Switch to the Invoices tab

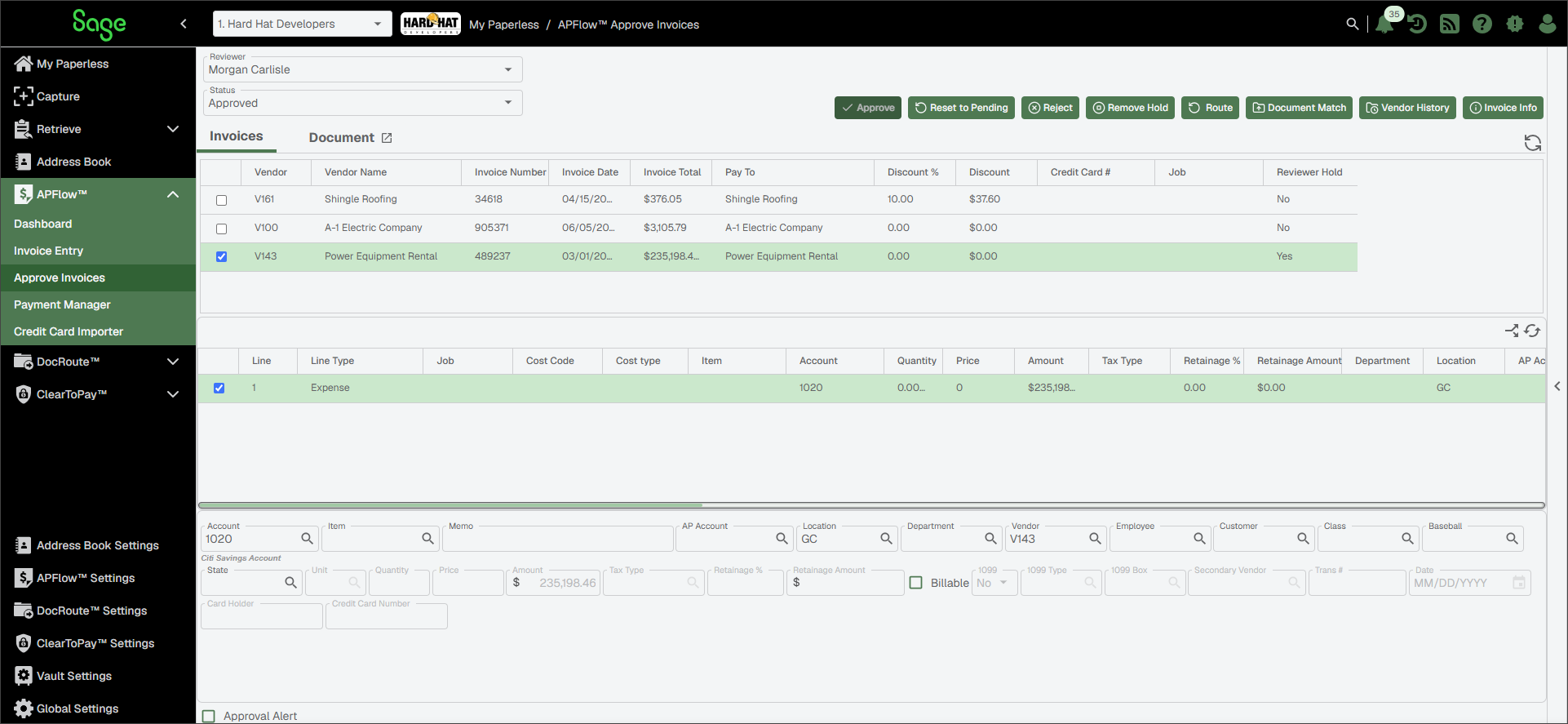pos(237,136)
